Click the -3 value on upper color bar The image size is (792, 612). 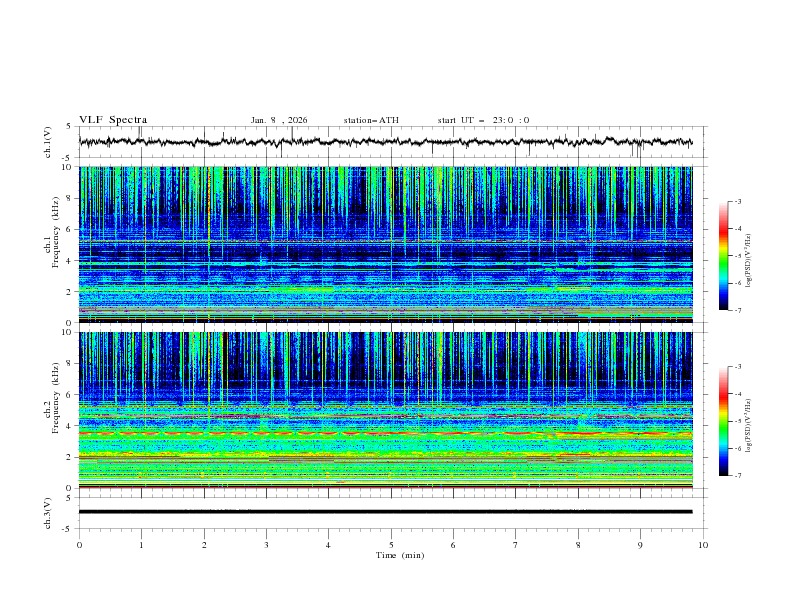point(737,202)
